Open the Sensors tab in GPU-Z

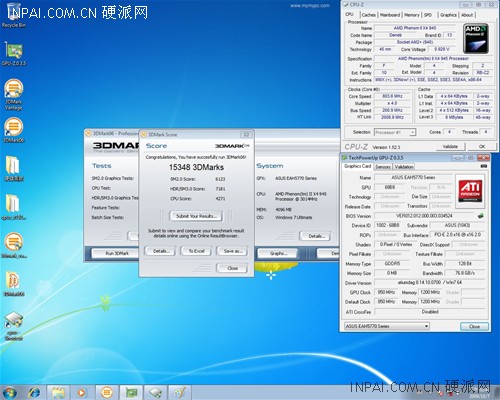(383, 167)
